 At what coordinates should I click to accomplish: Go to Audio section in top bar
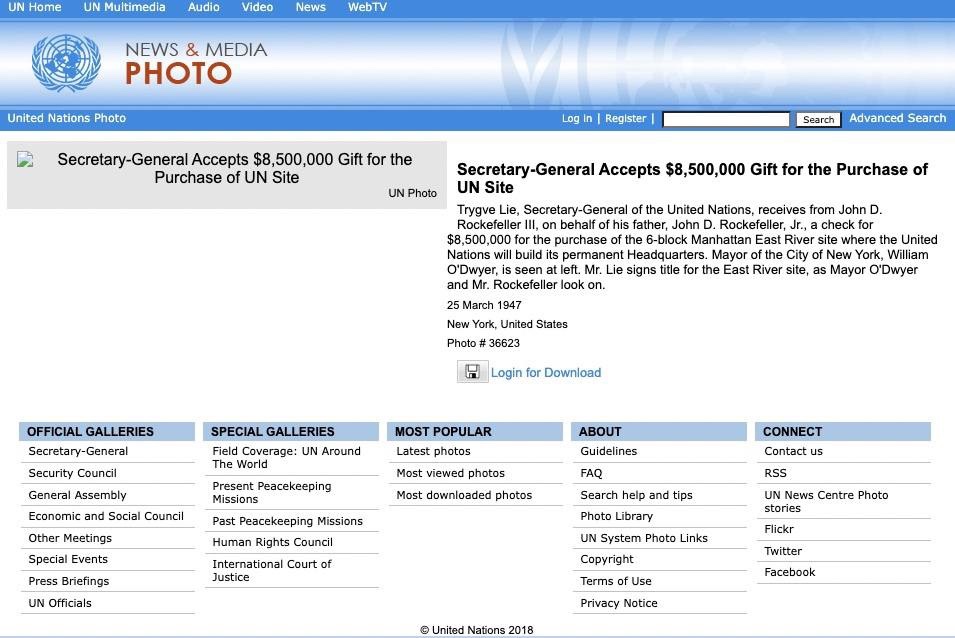click(203, 7)
